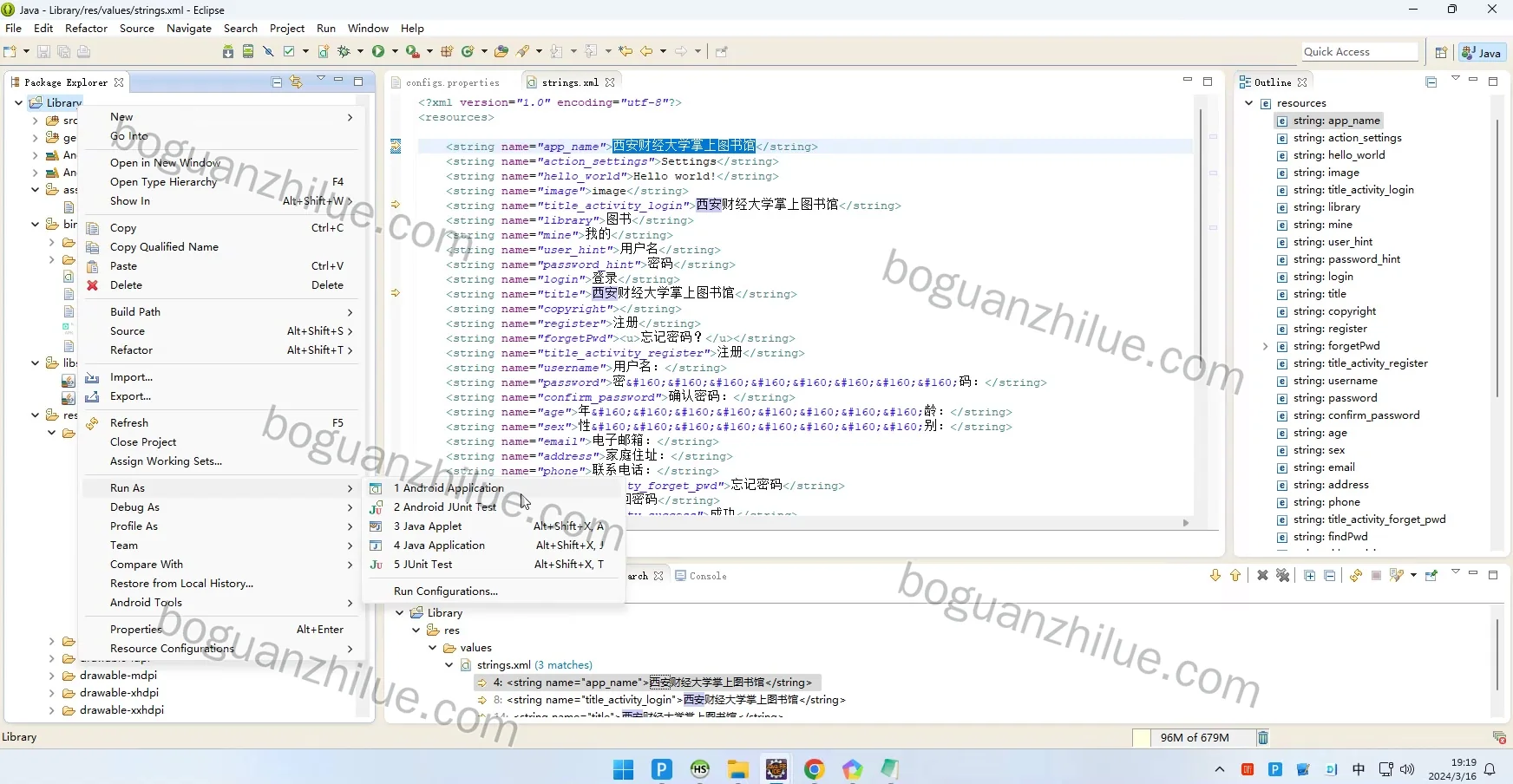Collapse the resources node in Outline
This screenshot has height=784, width=1513.
pyautogui.click(x=1249, y=103)
